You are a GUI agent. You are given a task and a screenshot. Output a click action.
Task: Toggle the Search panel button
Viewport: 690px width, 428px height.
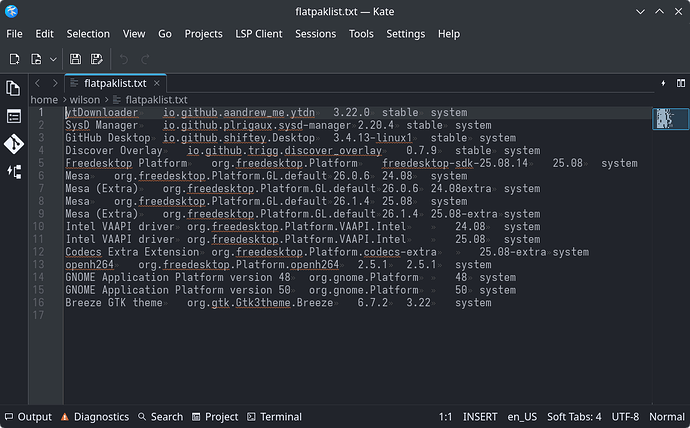[160, 417]
